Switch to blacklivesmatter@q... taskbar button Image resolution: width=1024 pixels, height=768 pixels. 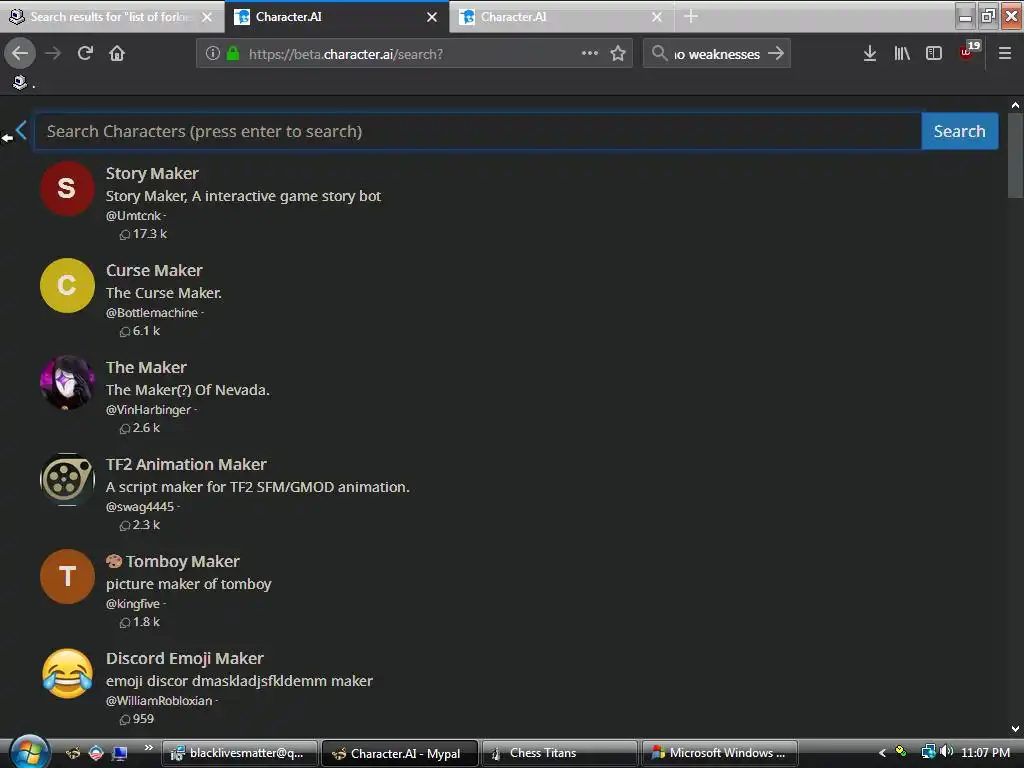[x=239, y=753]
